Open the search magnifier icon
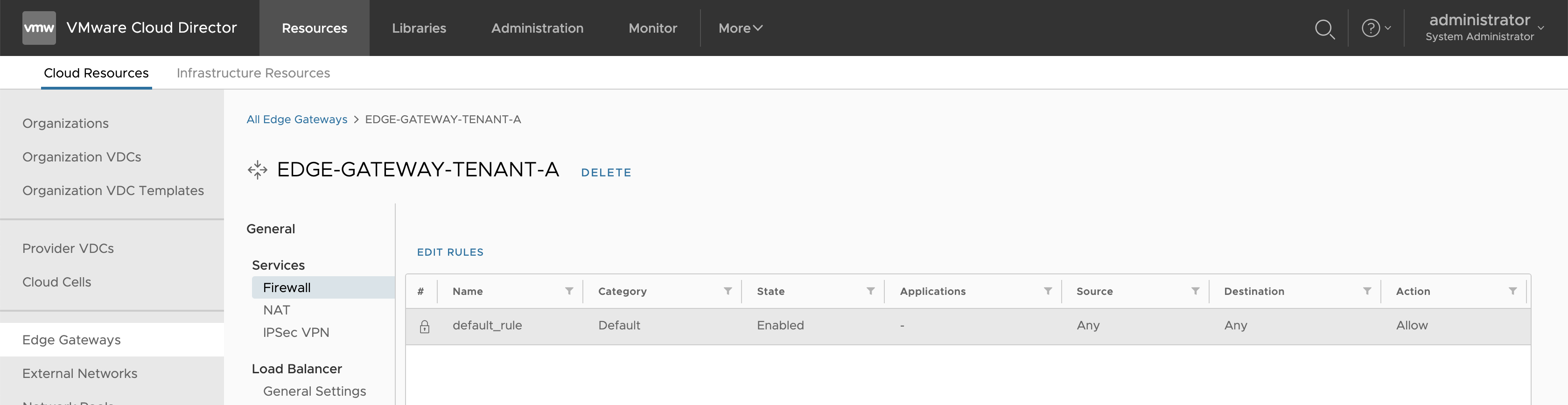The image size is (1568, 405). [1324, 28]
